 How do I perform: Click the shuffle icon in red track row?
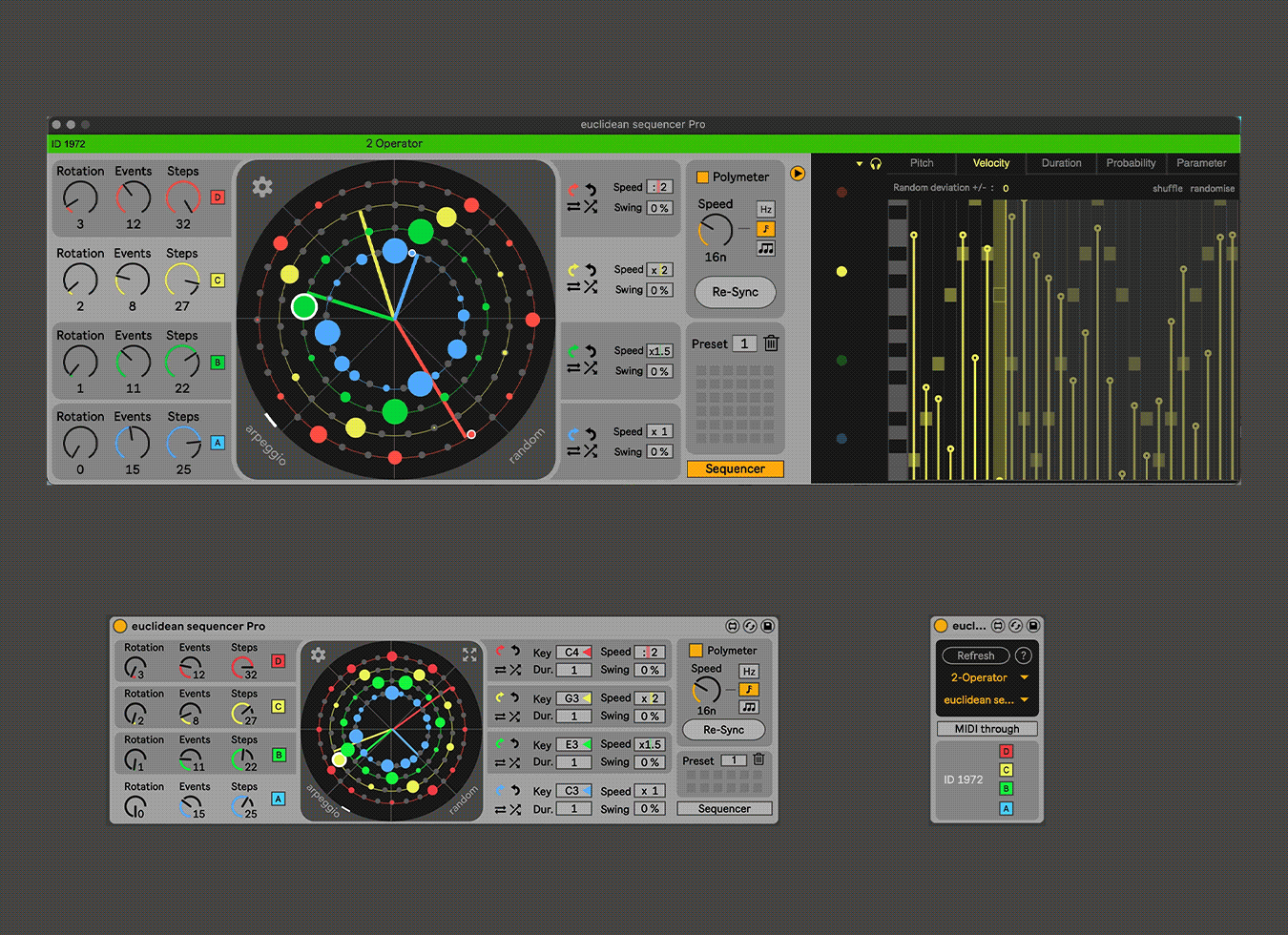pos(591,207)
